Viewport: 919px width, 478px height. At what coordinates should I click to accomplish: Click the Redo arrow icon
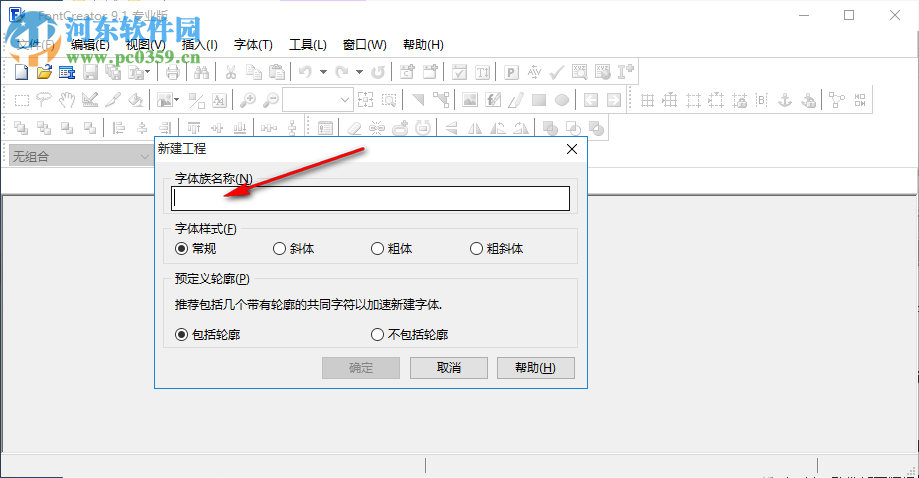click(x=342, y=72)
